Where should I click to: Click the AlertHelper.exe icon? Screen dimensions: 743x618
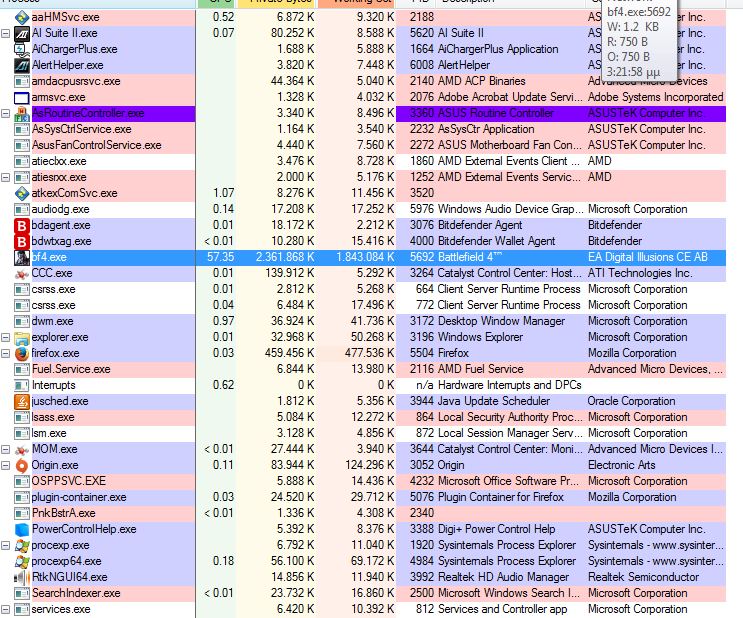(22, 65)
